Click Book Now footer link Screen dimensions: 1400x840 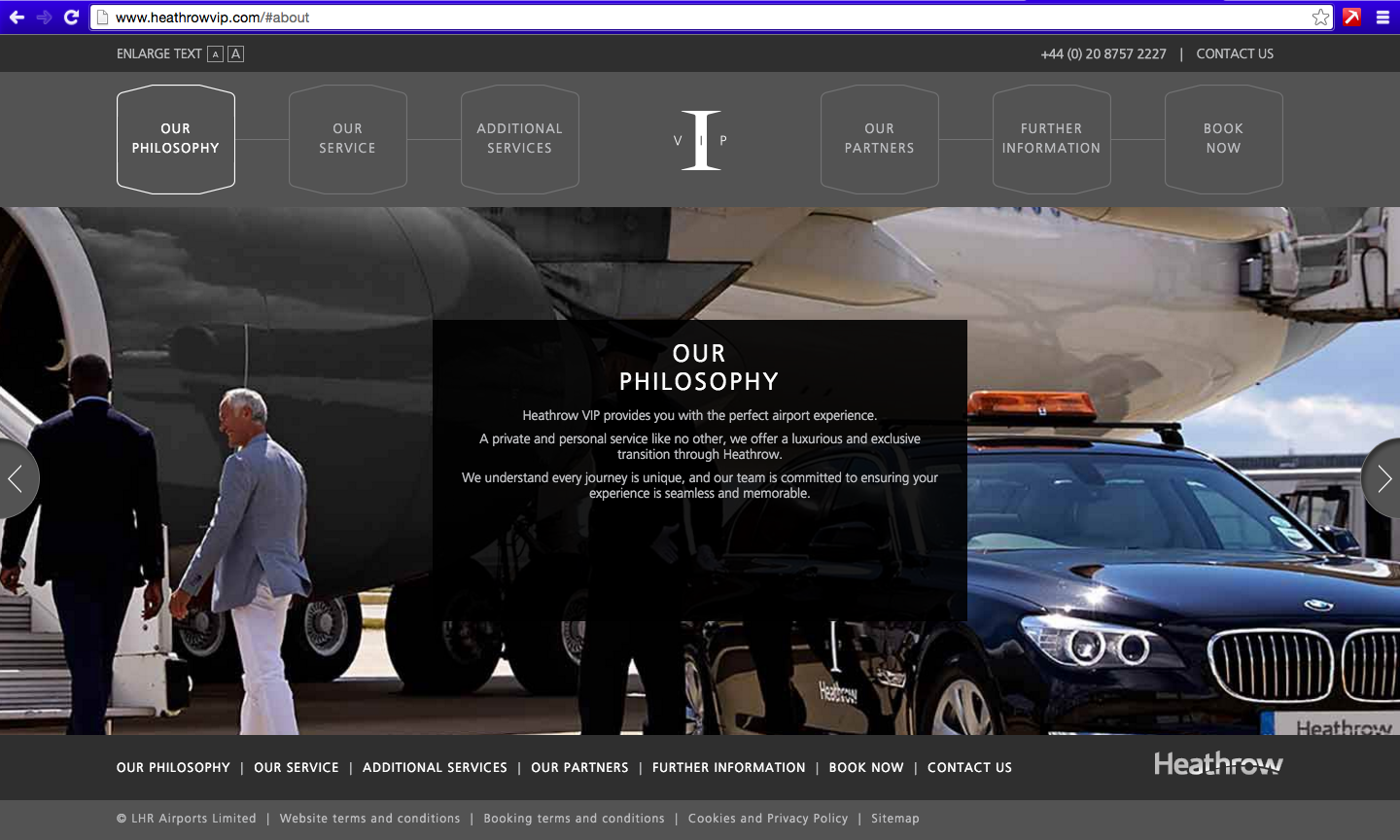[x=866, y=768]
